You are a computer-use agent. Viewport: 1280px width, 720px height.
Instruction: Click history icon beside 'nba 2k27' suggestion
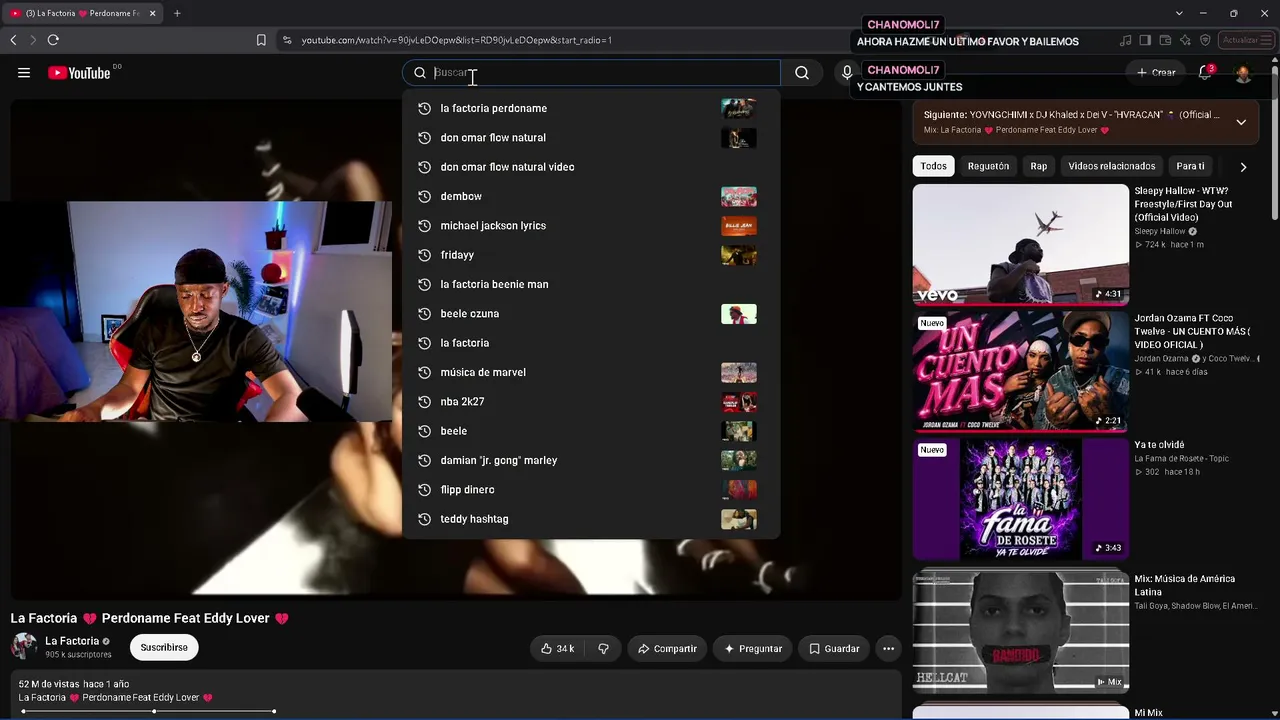(x=424, y=402)
